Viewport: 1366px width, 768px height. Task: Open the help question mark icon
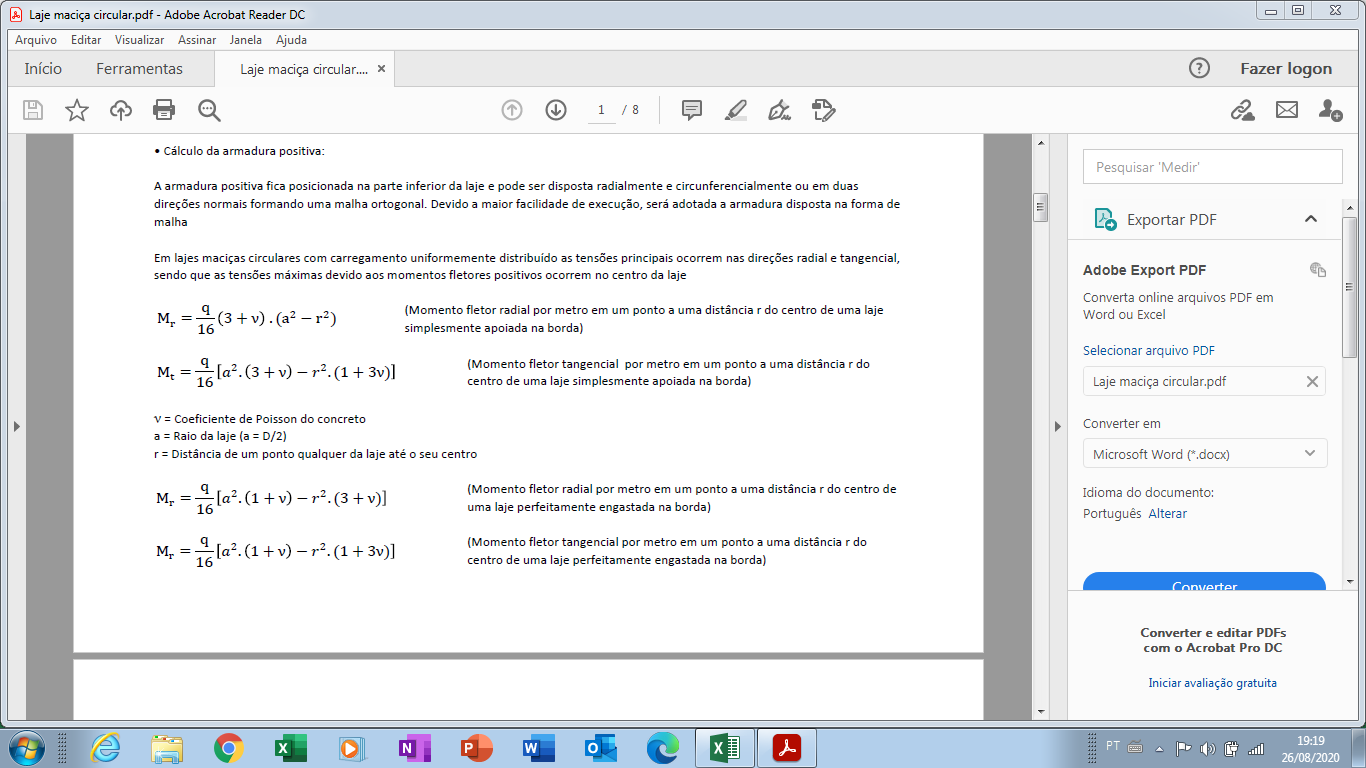point(1199,68)
